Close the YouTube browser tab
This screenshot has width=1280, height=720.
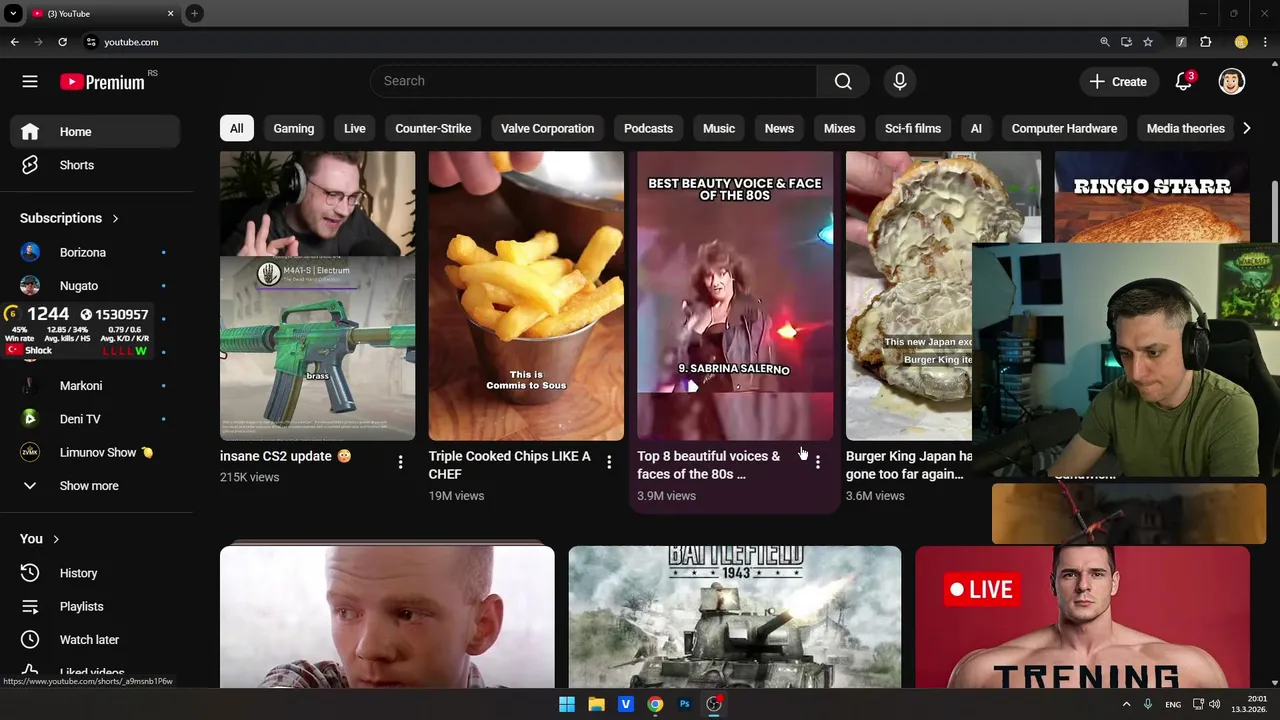(170, 13)
